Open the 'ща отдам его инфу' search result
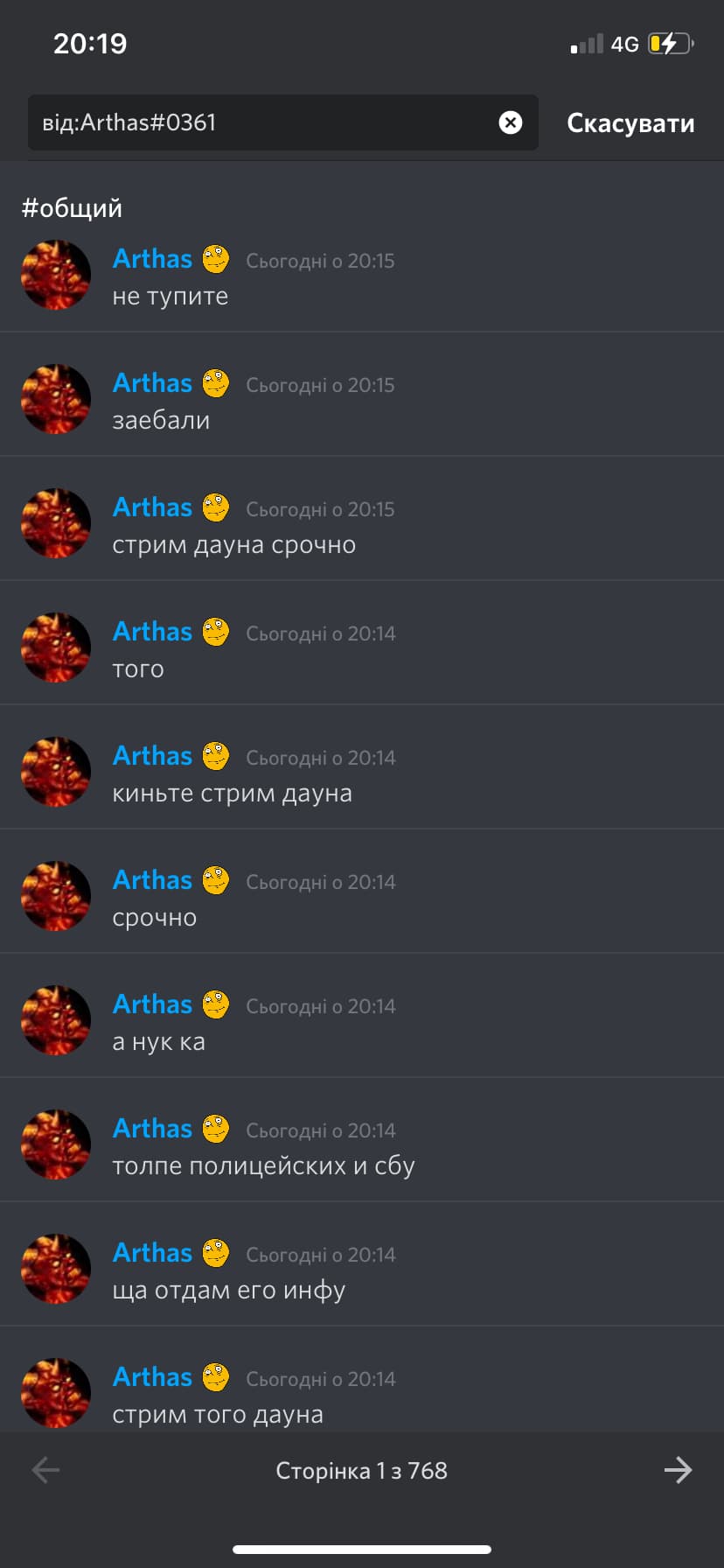Viewport: 724px width, 1568px height. (x=362, y=1264)
